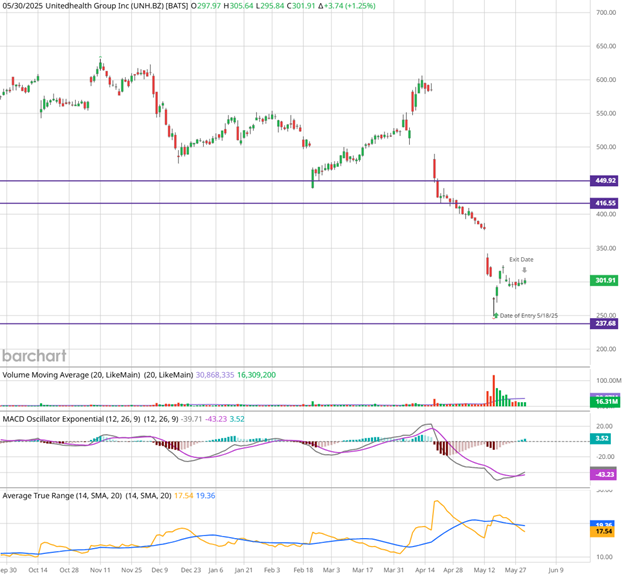Click the [BATS] exchange label
Viewport: 624px width, 577px height.
pyautogui.click(x=177, y=6)
